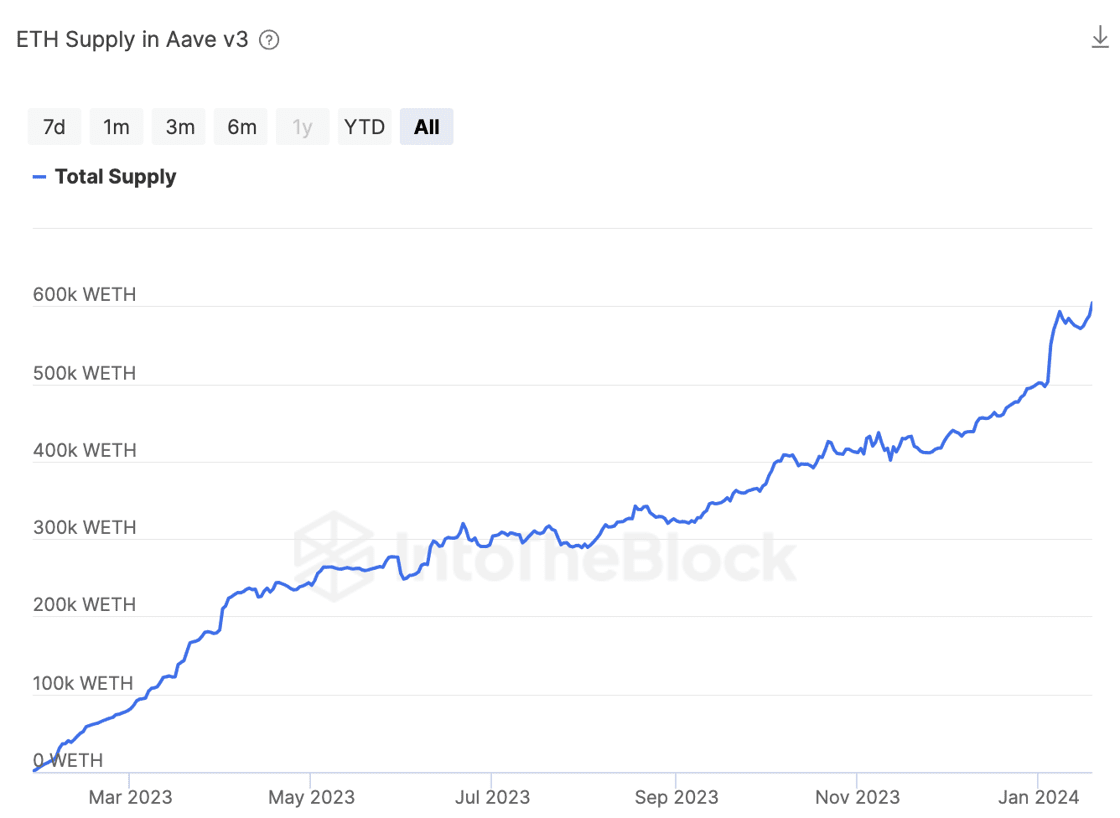The width and height of the screenshot is (1120, 818).
Task: Click the Mar 2023 x-axis label
Action: [130, 797]
